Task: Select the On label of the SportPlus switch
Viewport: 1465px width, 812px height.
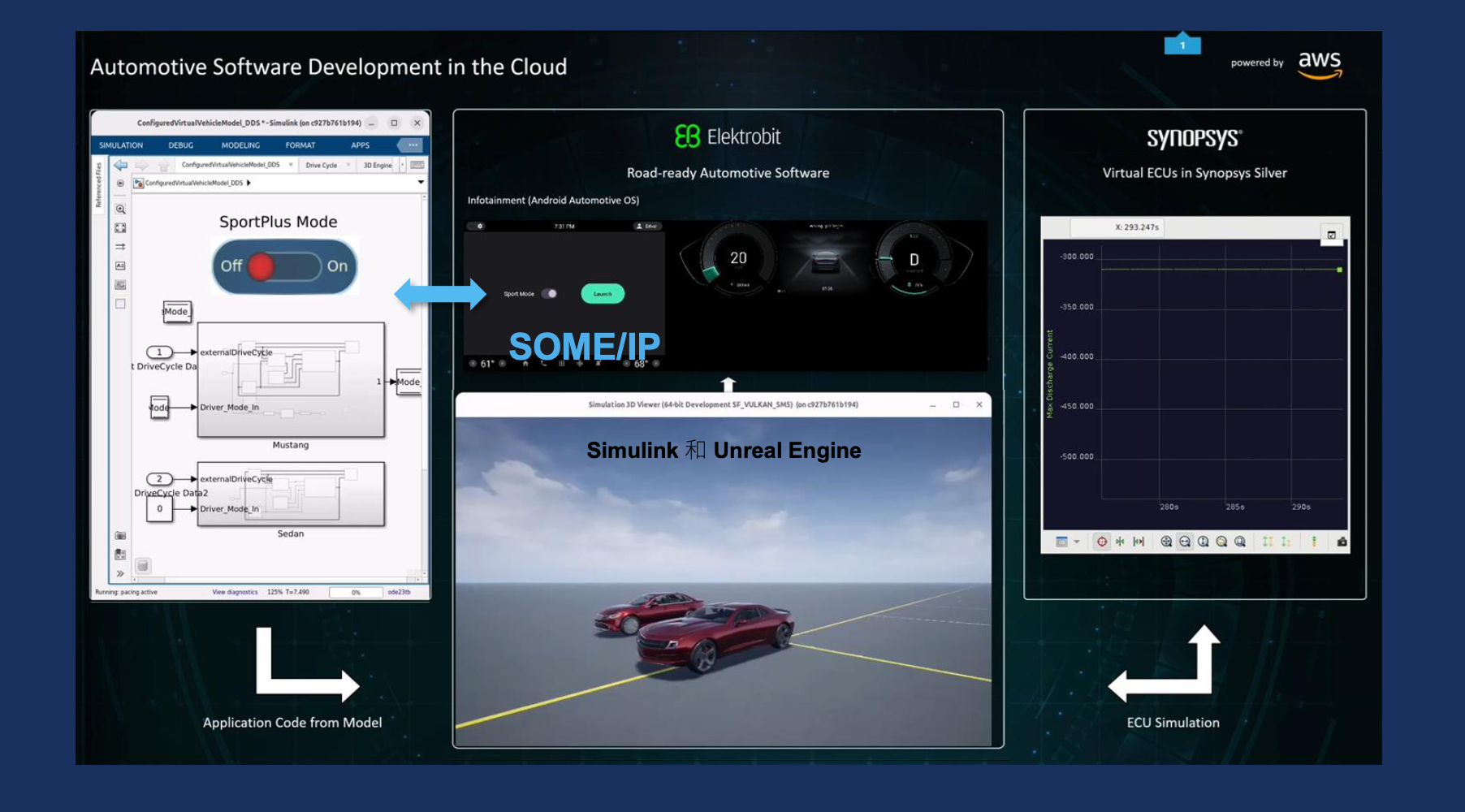Action: [337, 266]
